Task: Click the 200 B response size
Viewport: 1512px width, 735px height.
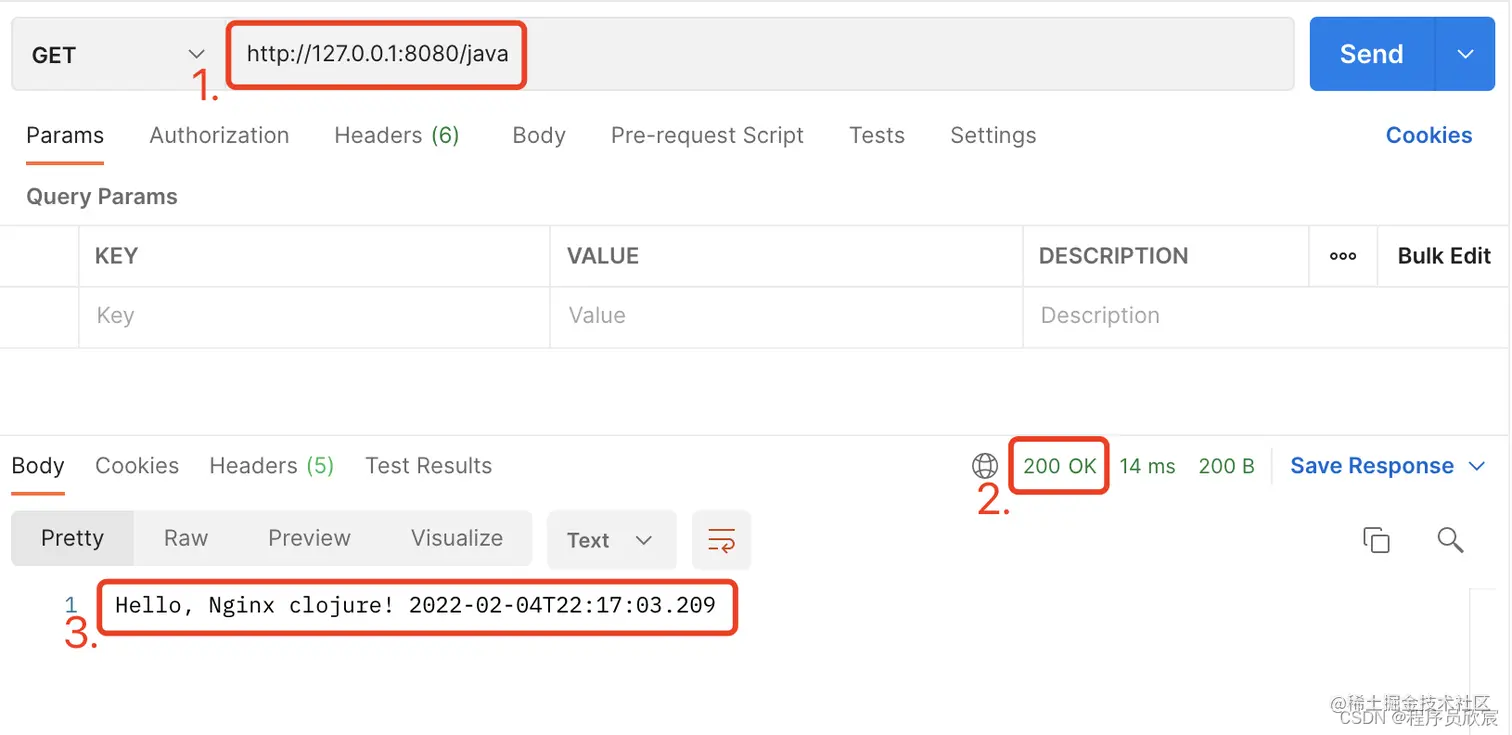Action: (1226, 466)
